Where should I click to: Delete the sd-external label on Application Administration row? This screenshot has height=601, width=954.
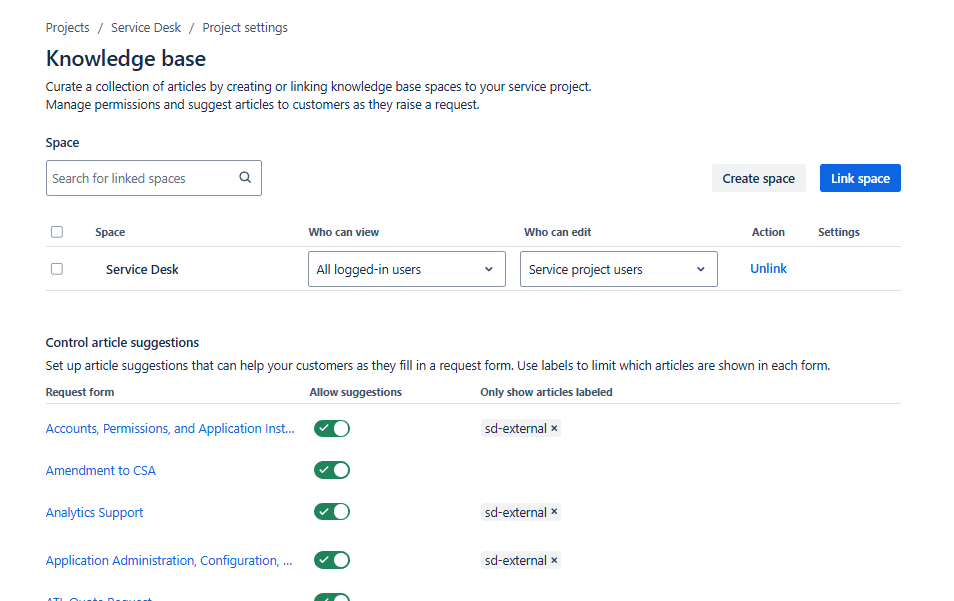(x=554, y=559)
